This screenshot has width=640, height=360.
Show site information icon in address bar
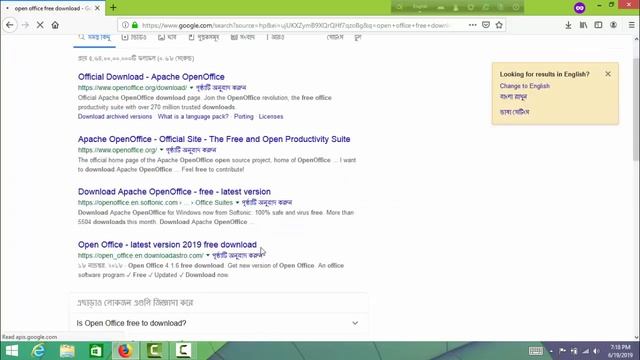pyautogui.click(x=125, y=25)
